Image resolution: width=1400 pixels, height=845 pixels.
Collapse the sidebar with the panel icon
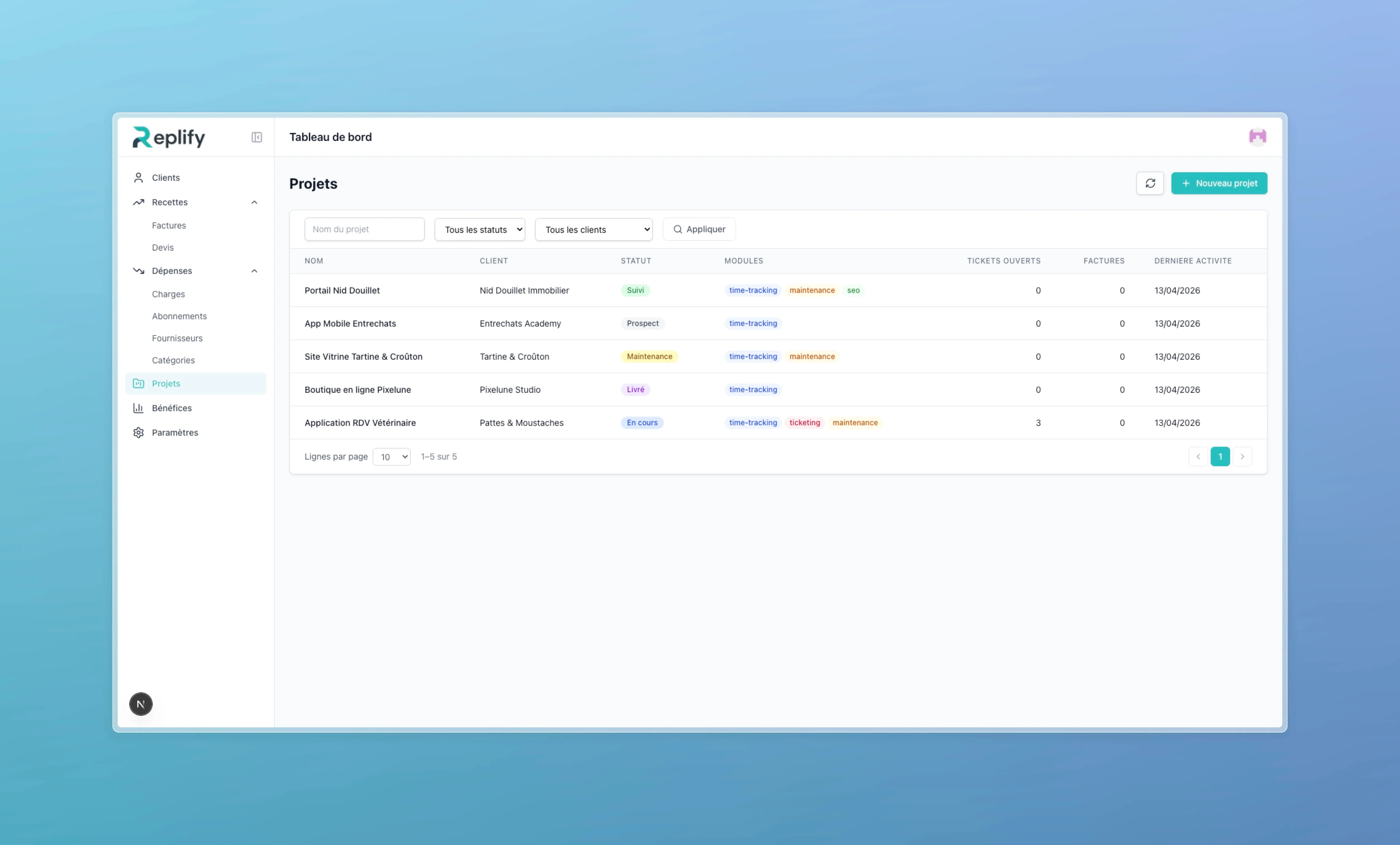click(x=256, y=137)
